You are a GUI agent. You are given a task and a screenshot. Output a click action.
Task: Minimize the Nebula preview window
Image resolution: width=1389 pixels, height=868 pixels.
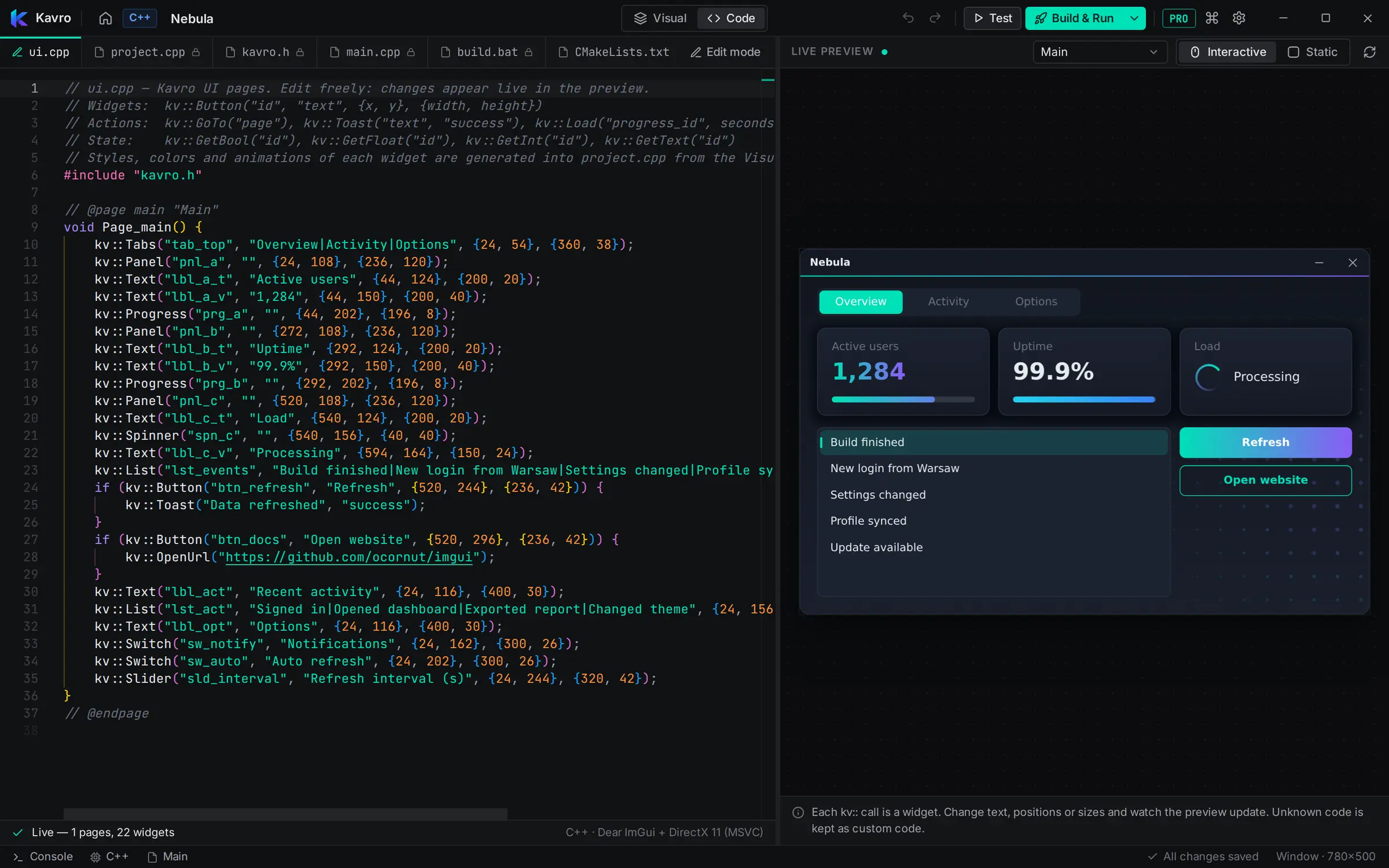point(1319,263)
